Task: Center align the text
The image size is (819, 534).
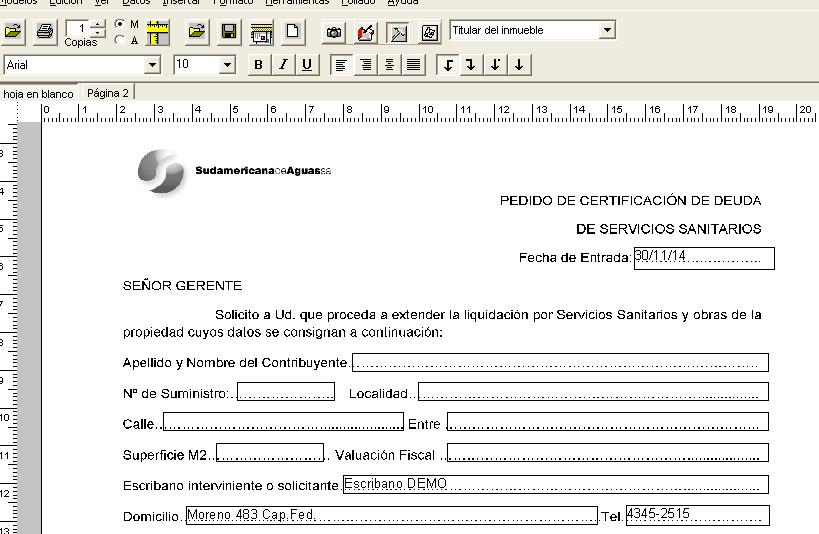Action: point(390,65)
